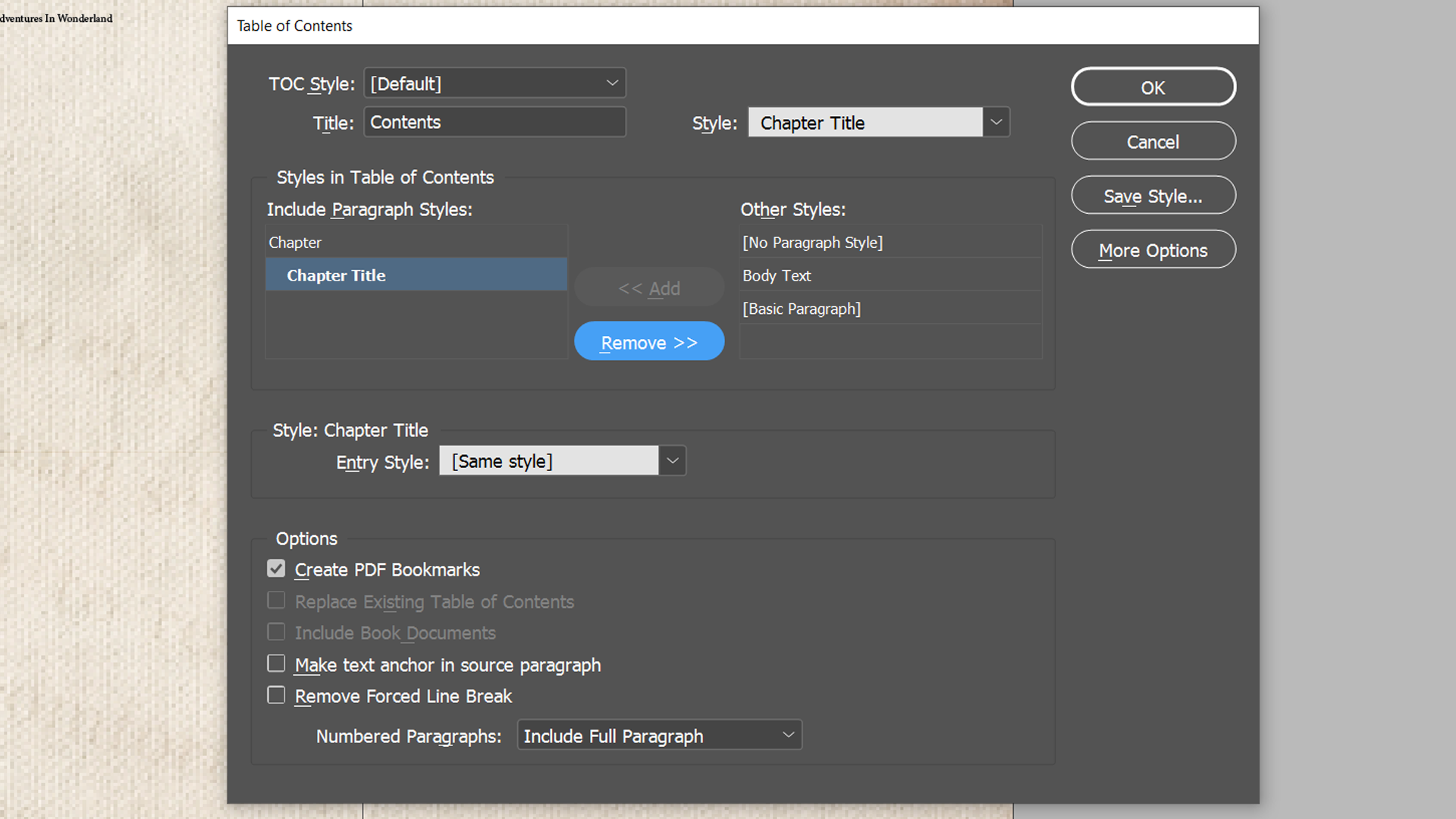Select Chapter in Include Paragraph Styles

click(416, 242)
